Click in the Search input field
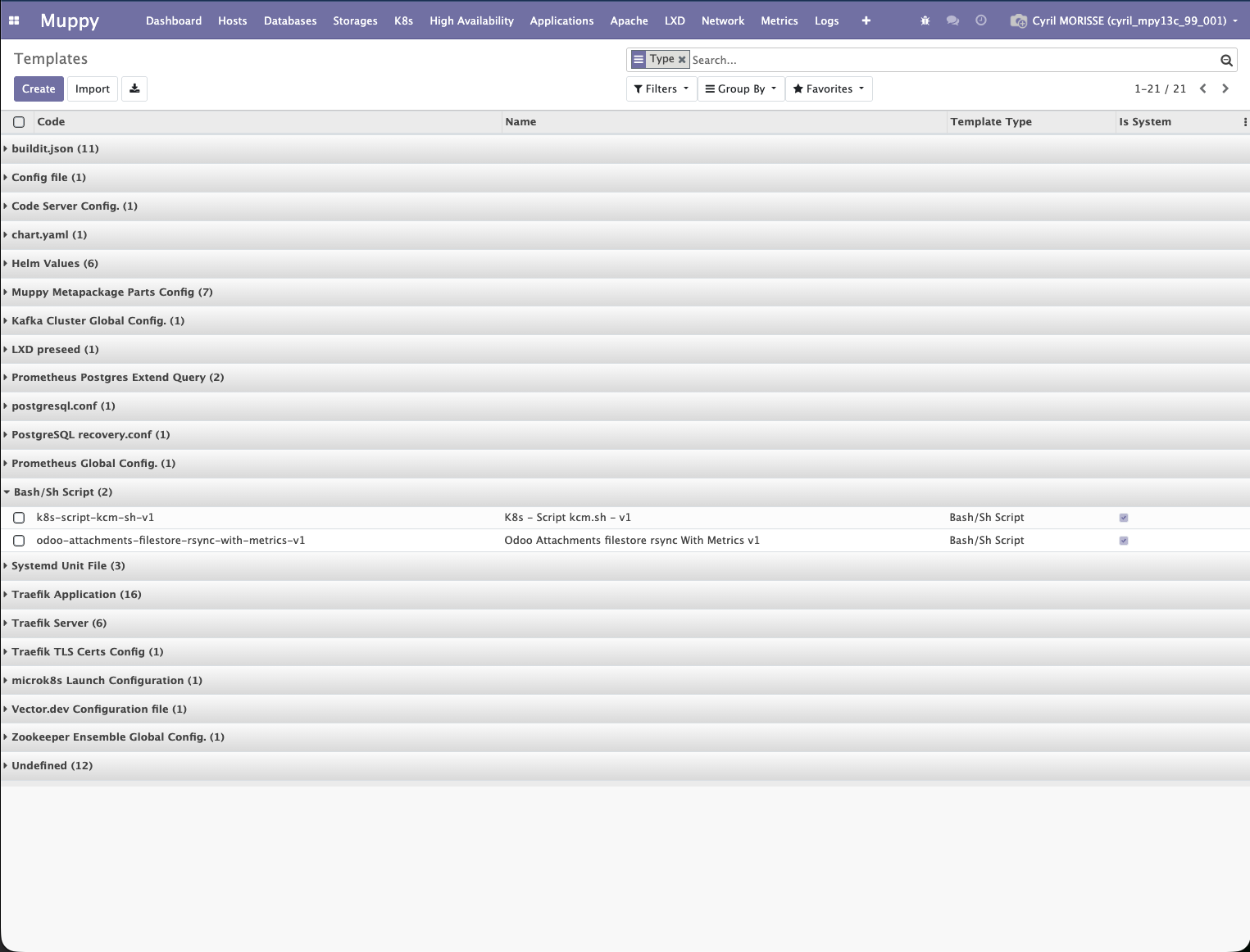The width and height of the screenshot is (1250, 952). [x=951, y=60]
